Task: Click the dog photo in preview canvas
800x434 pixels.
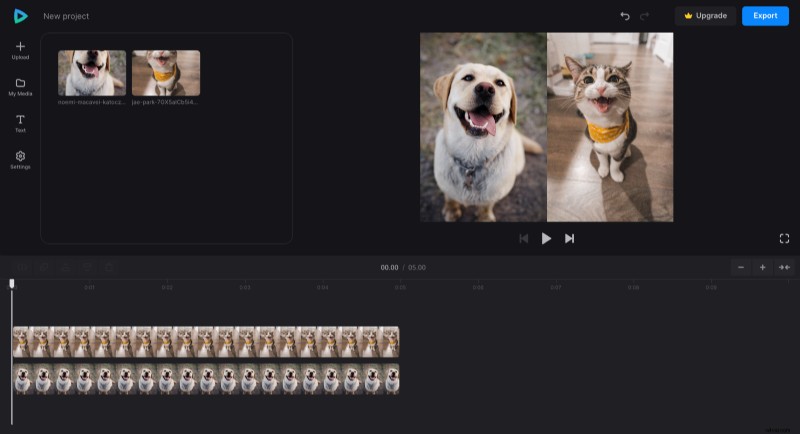Action: (x=483, y=127)
